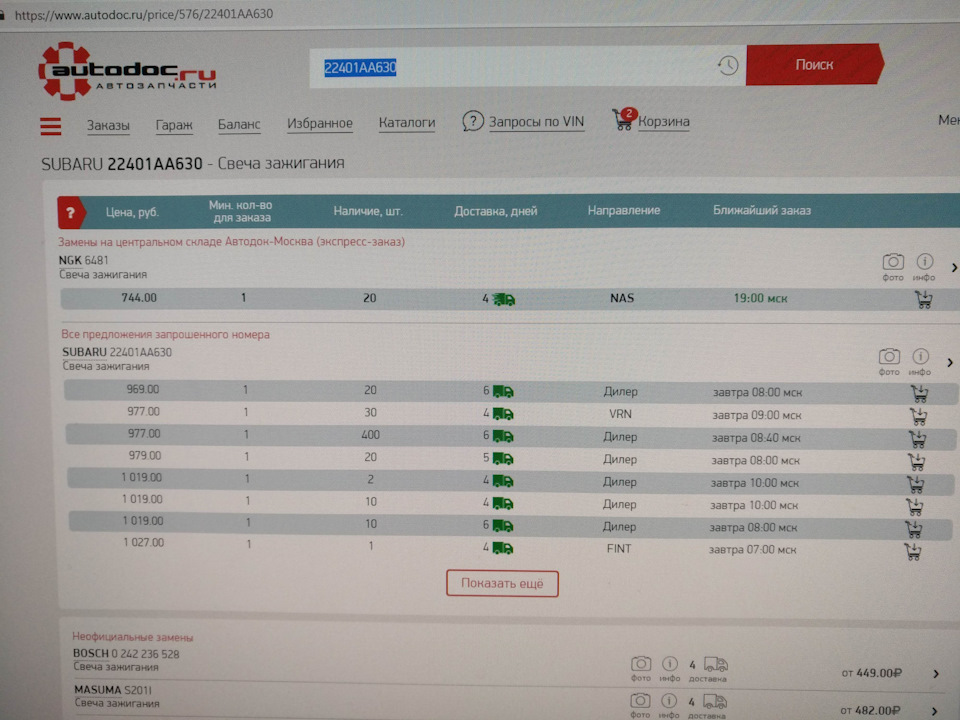The height and width of the screenshot is (720, 960).
Task: Add the 969.00 offer to cart
Action: (x=919, y=393)
